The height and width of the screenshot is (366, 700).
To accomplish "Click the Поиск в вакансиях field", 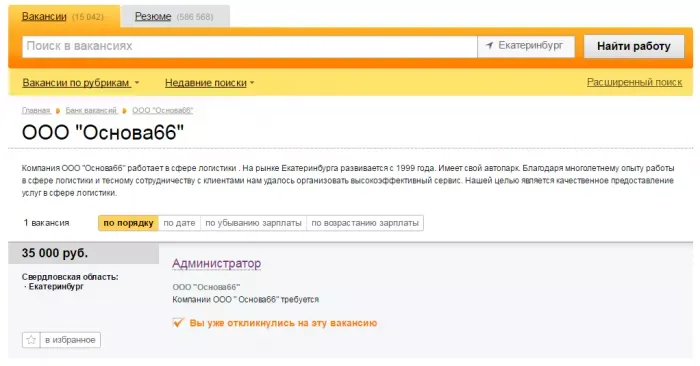I will tap(250, 46).
